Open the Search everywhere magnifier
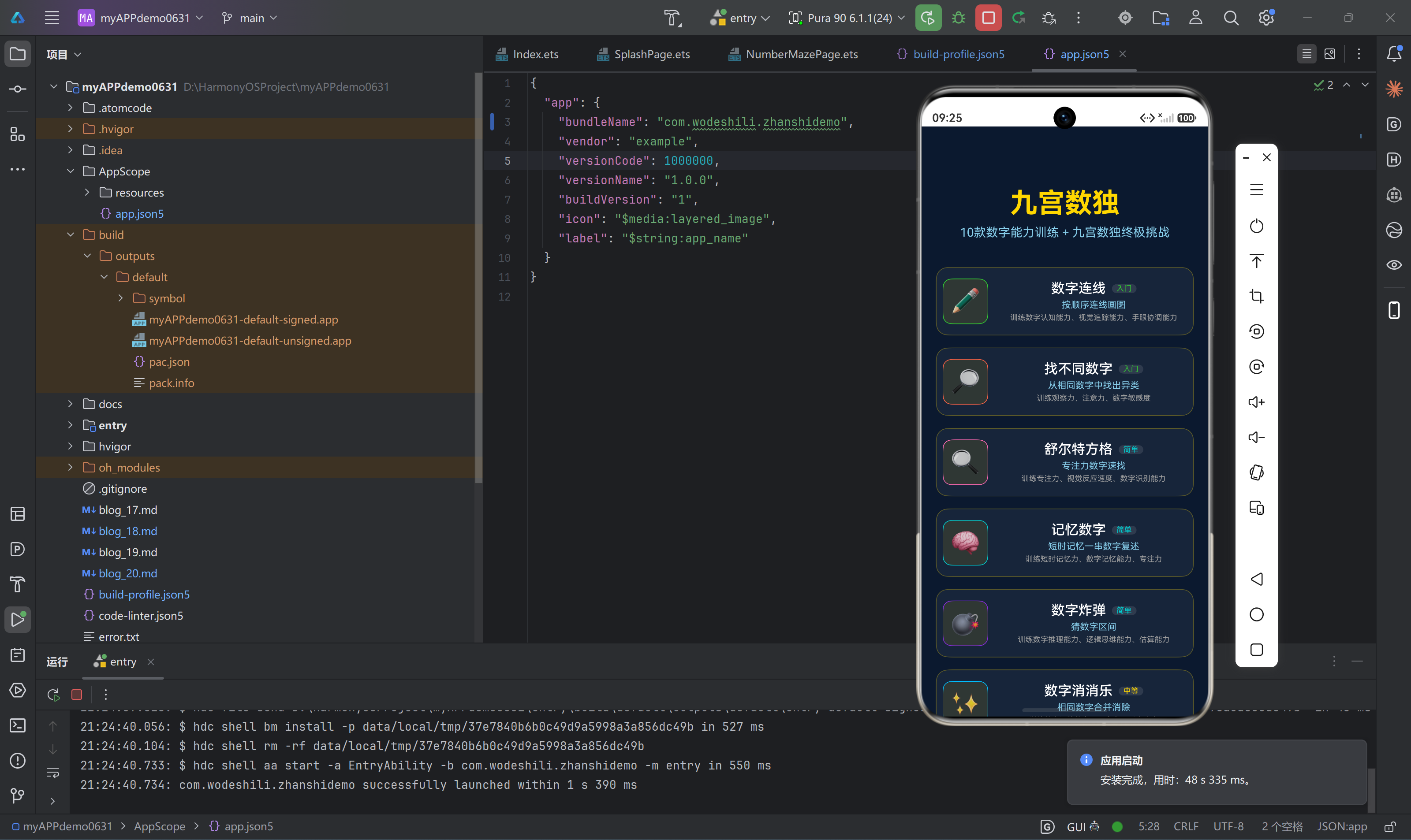Screen dimensions: 1411x840 coord(1230,18)
